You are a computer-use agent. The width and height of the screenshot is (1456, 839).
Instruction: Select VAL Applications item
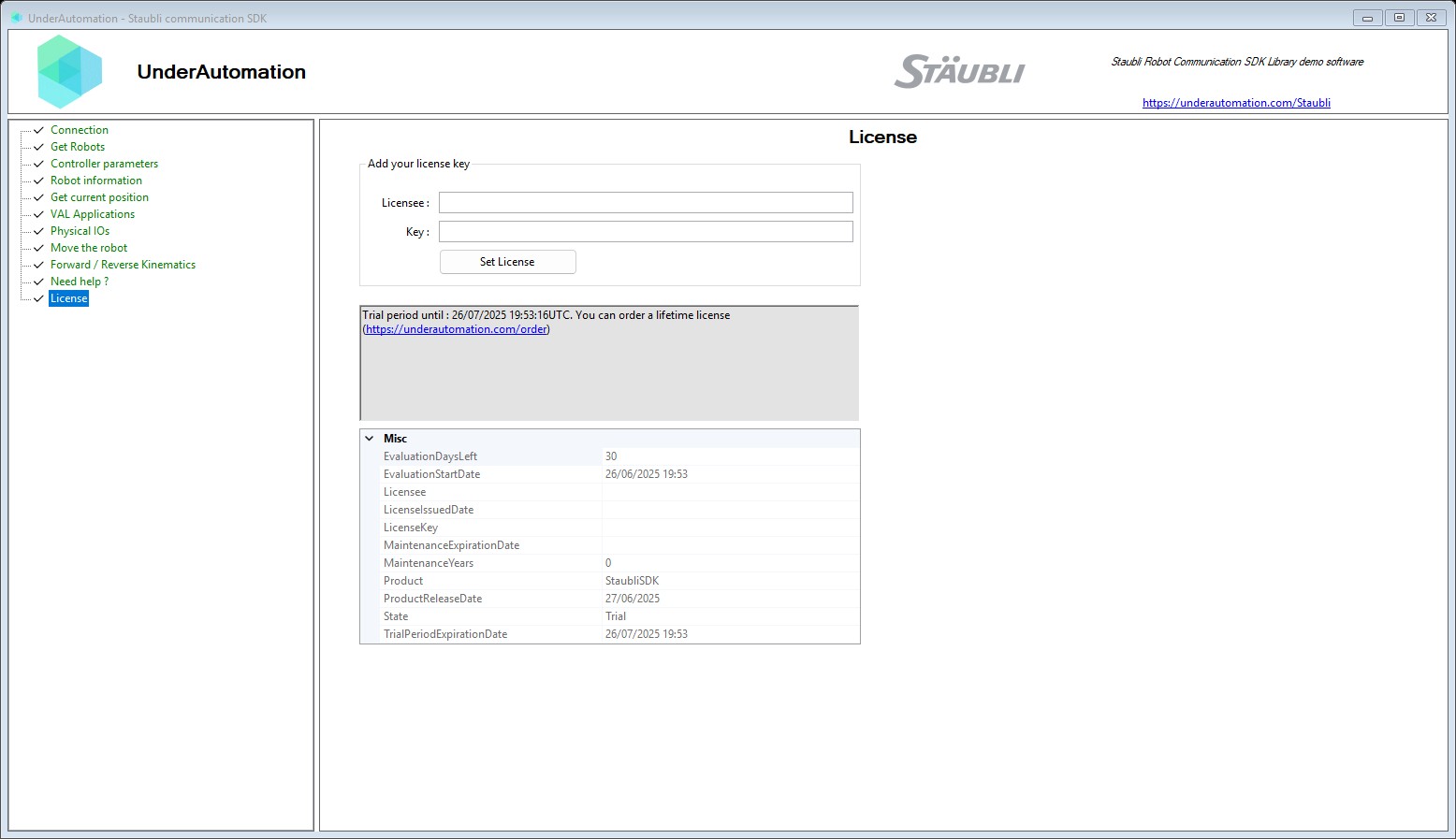(x=93, y=214)
